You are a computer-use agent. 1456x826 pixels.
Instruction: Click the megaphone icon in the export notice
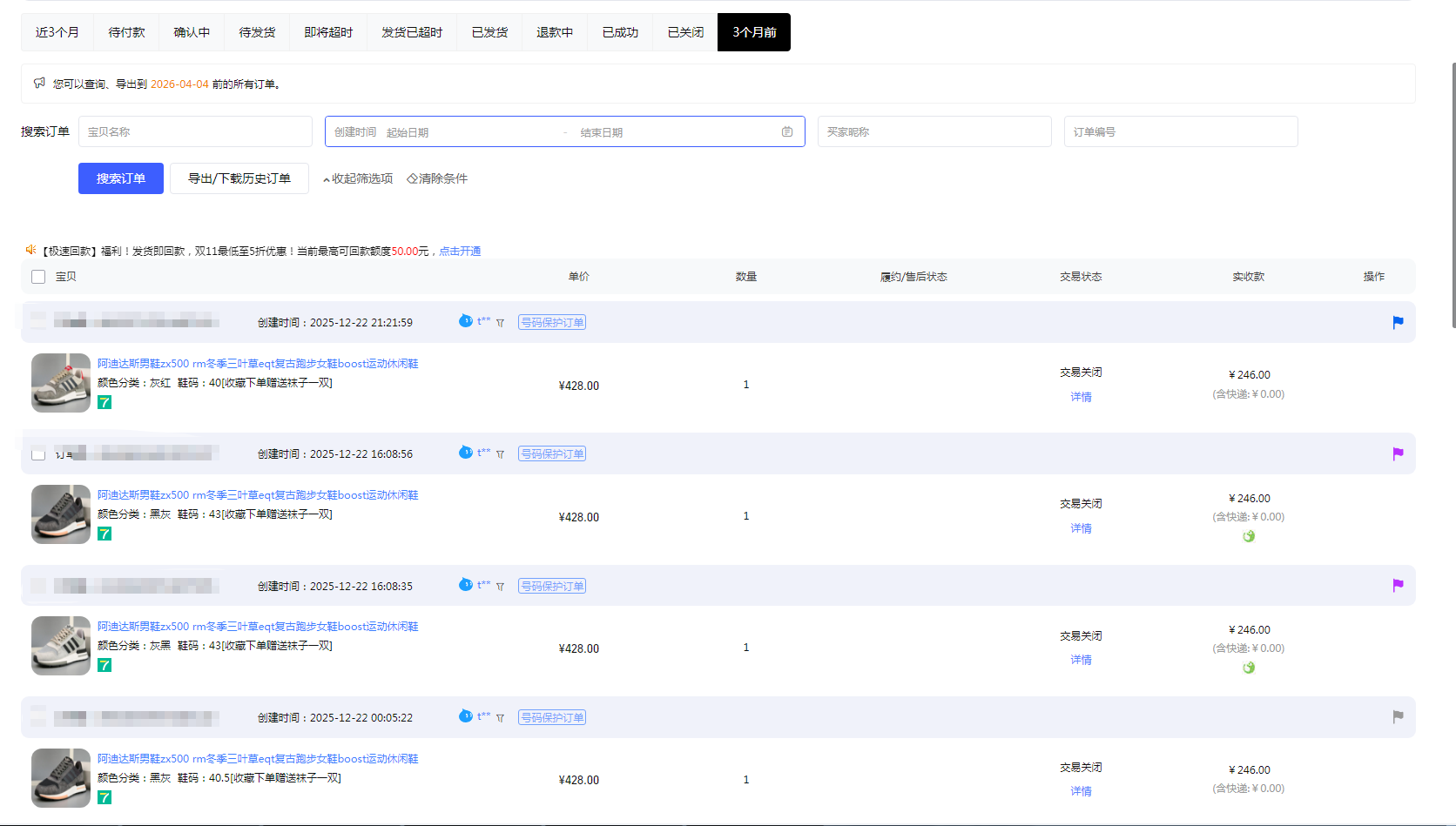39,84
